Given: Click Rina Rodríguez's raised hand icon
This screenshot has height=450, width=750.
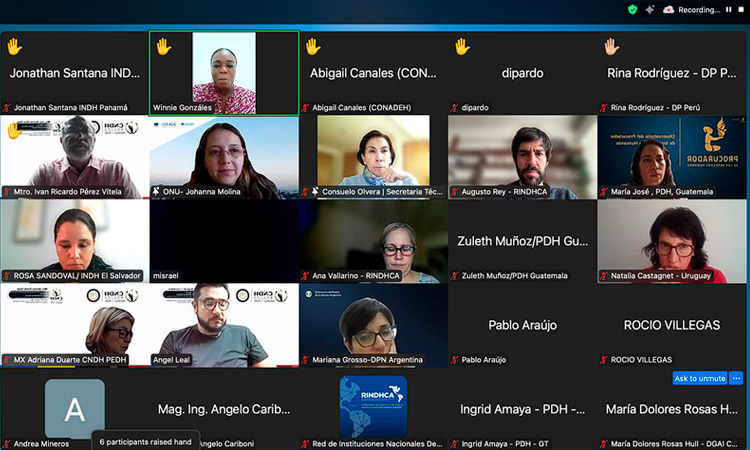Looking at the screenshot, I should click(x=611, y=46).
